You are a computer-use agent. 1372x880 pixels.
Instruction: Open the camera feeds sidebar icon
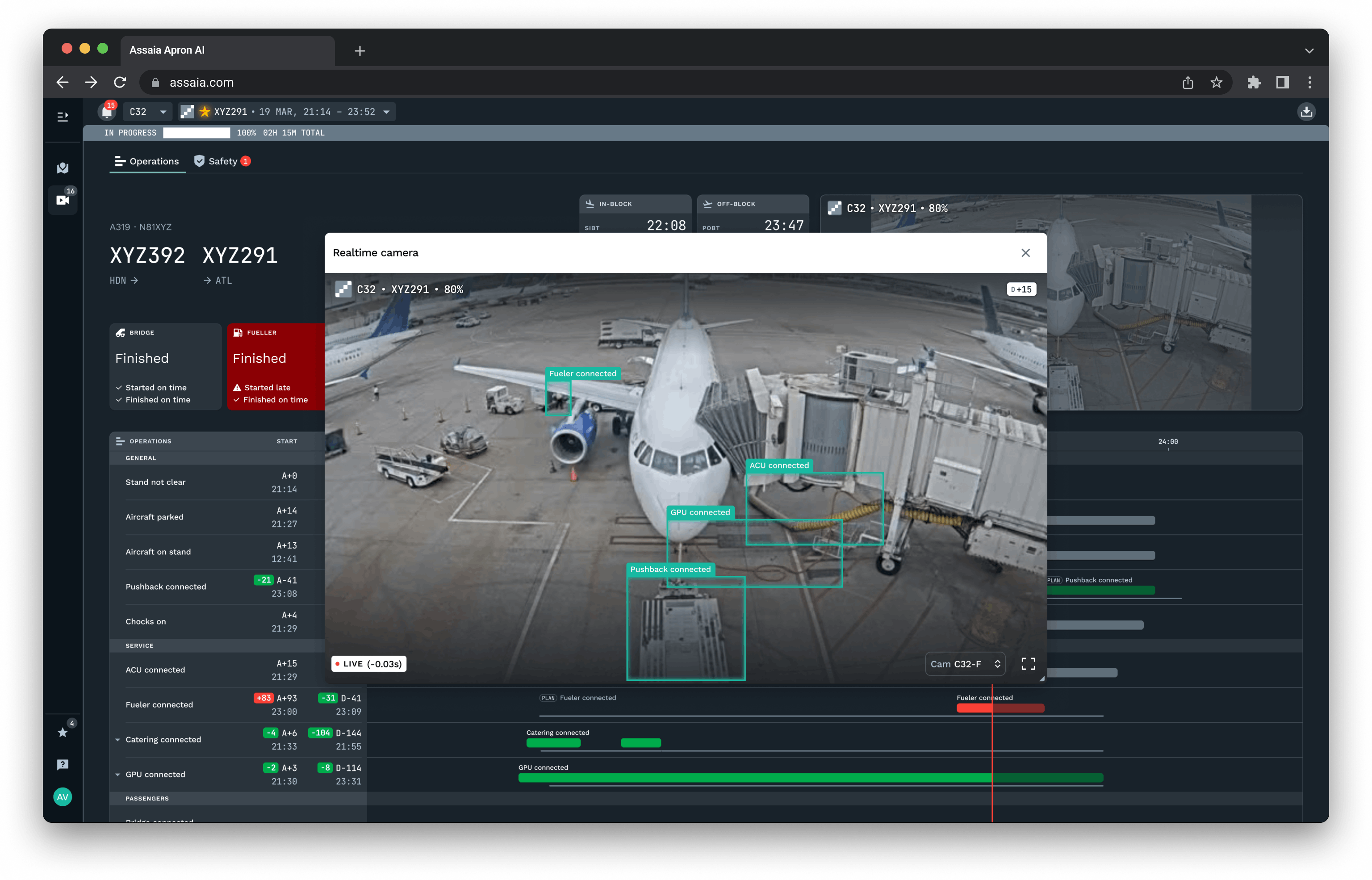[62, 200]
